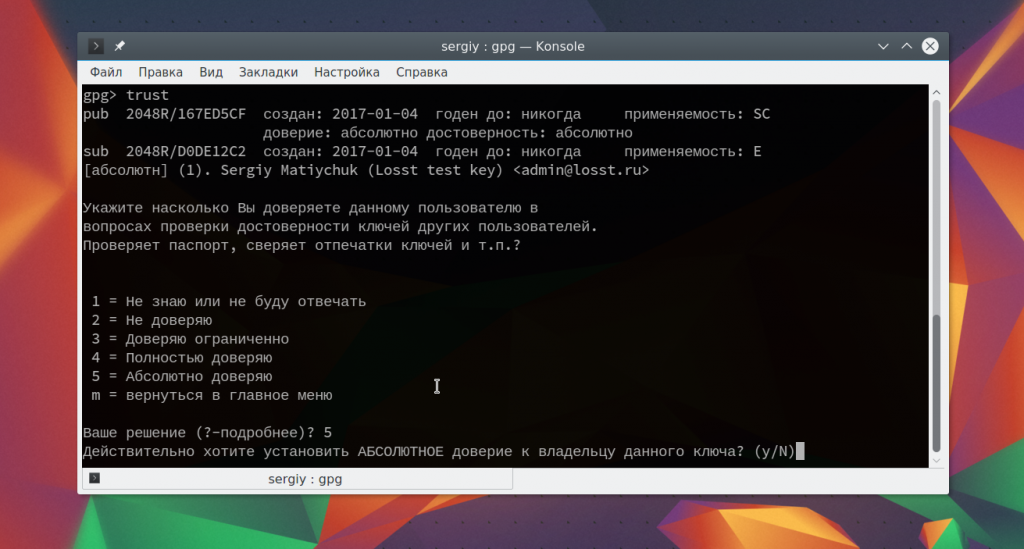The height and width of the screenshot is (549, 1024).
Task: Click option '5 = Абсолютно доверяю'
Action: click(x=182, y=377)
